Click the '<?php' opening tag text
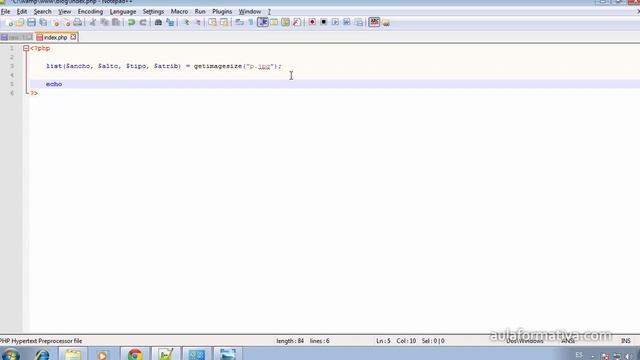Screen dimensions: 640x360 point(40,48)
